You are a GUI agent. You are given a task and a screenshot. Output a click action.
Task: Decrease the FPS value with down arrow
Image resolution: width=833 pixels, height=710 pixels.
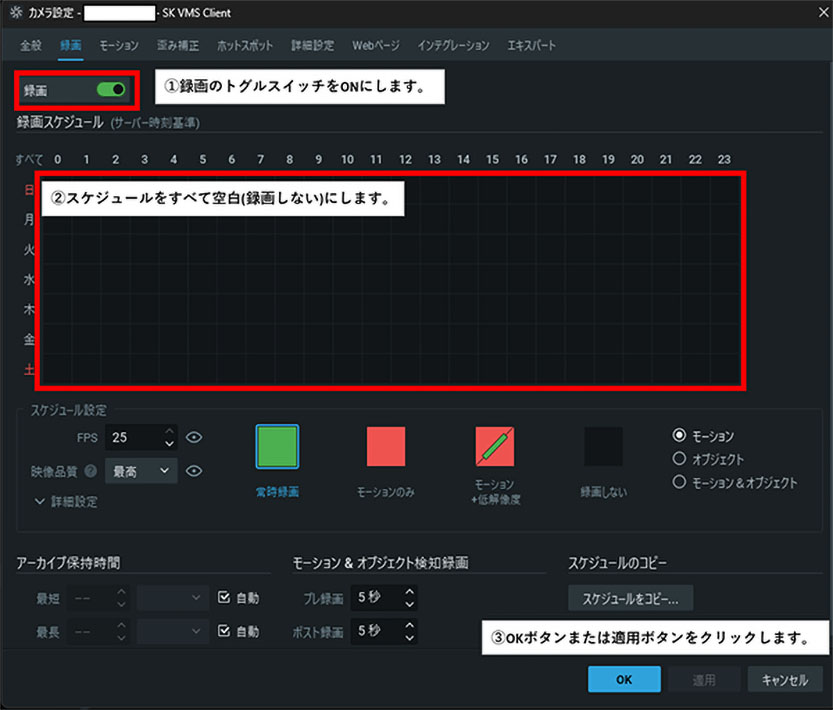169,444
